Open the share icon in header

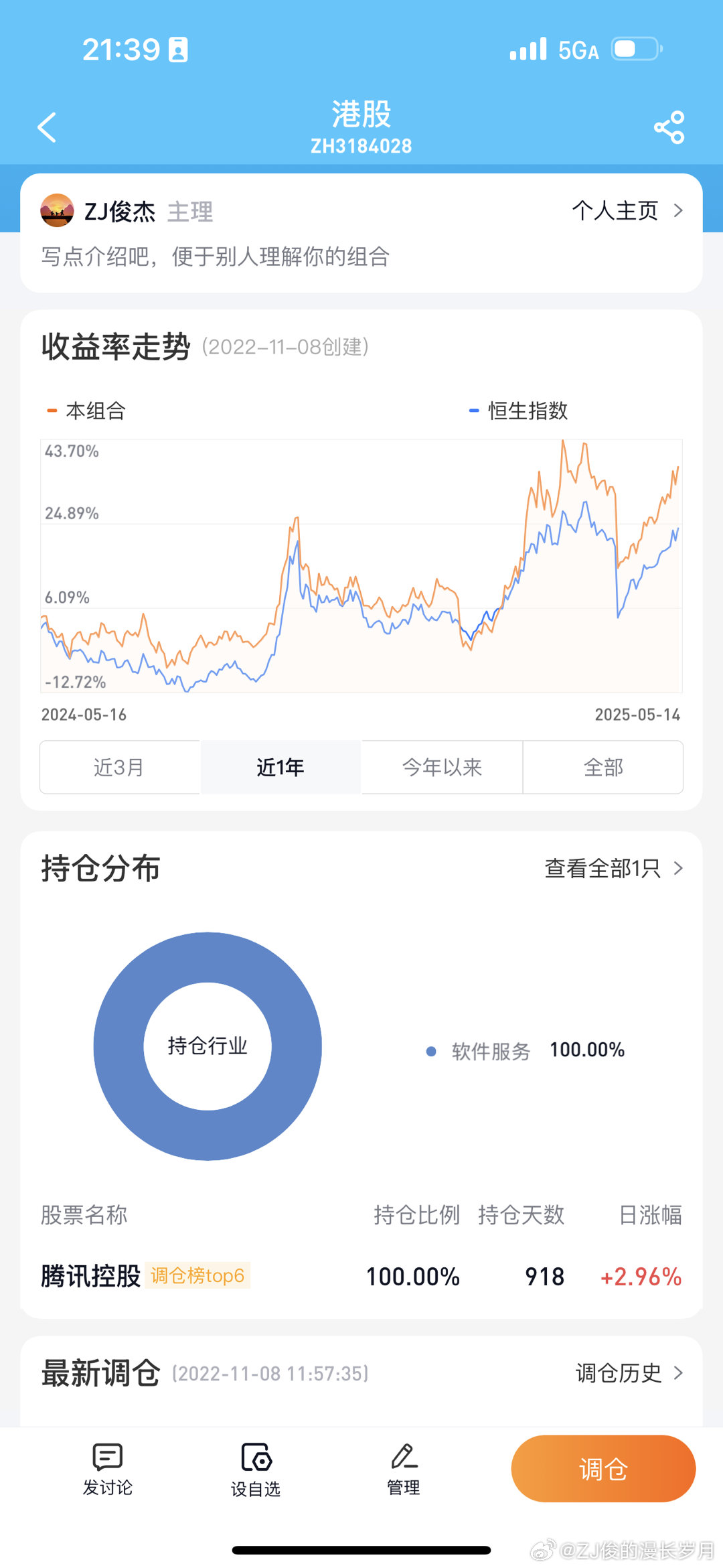click(x=669, y=127)
